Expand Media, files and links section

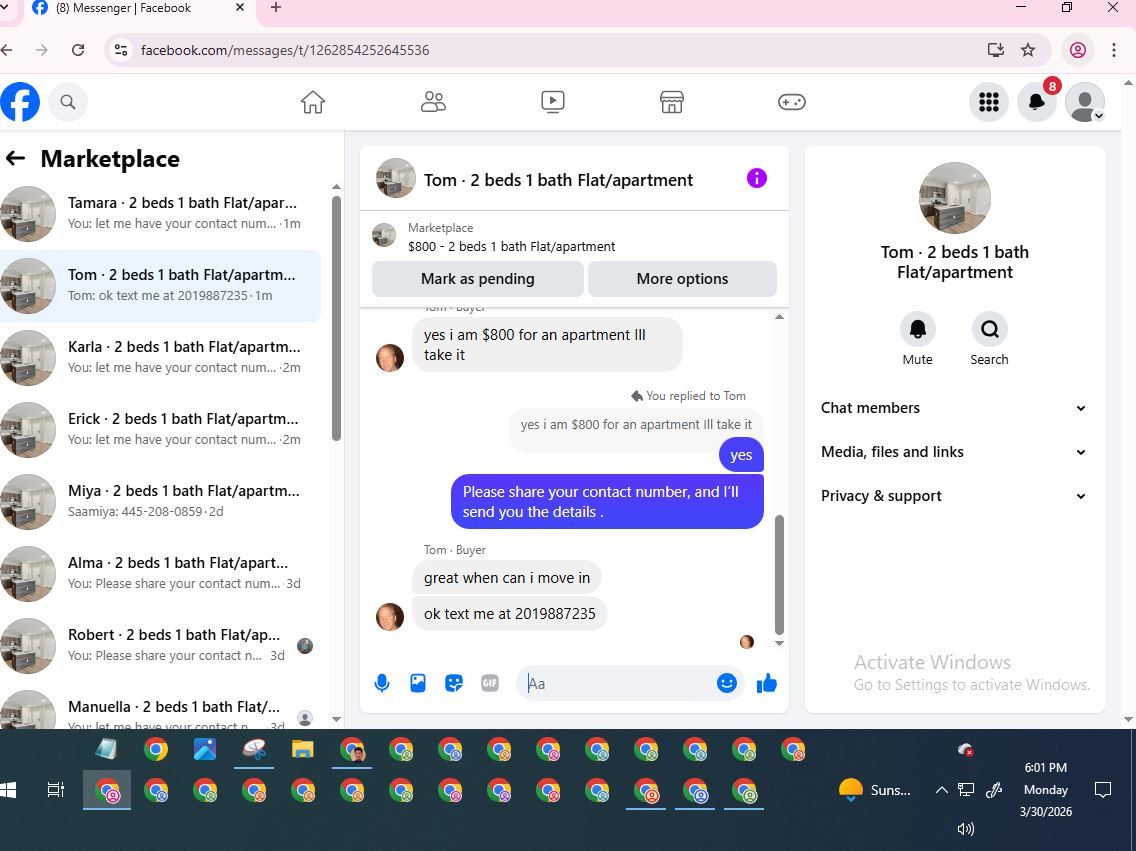(954, 452)
